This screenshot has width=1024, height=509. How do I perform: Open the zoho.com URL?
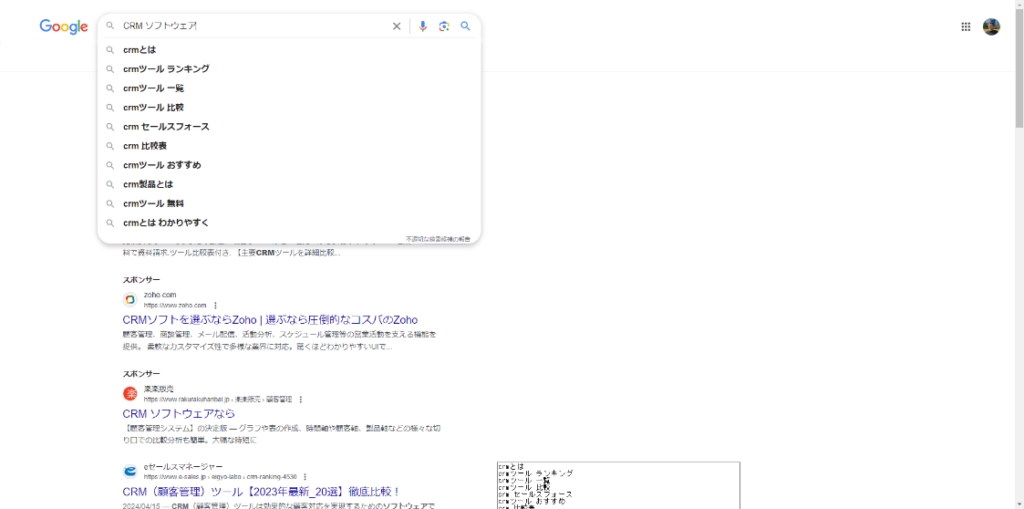coord(175,305)
